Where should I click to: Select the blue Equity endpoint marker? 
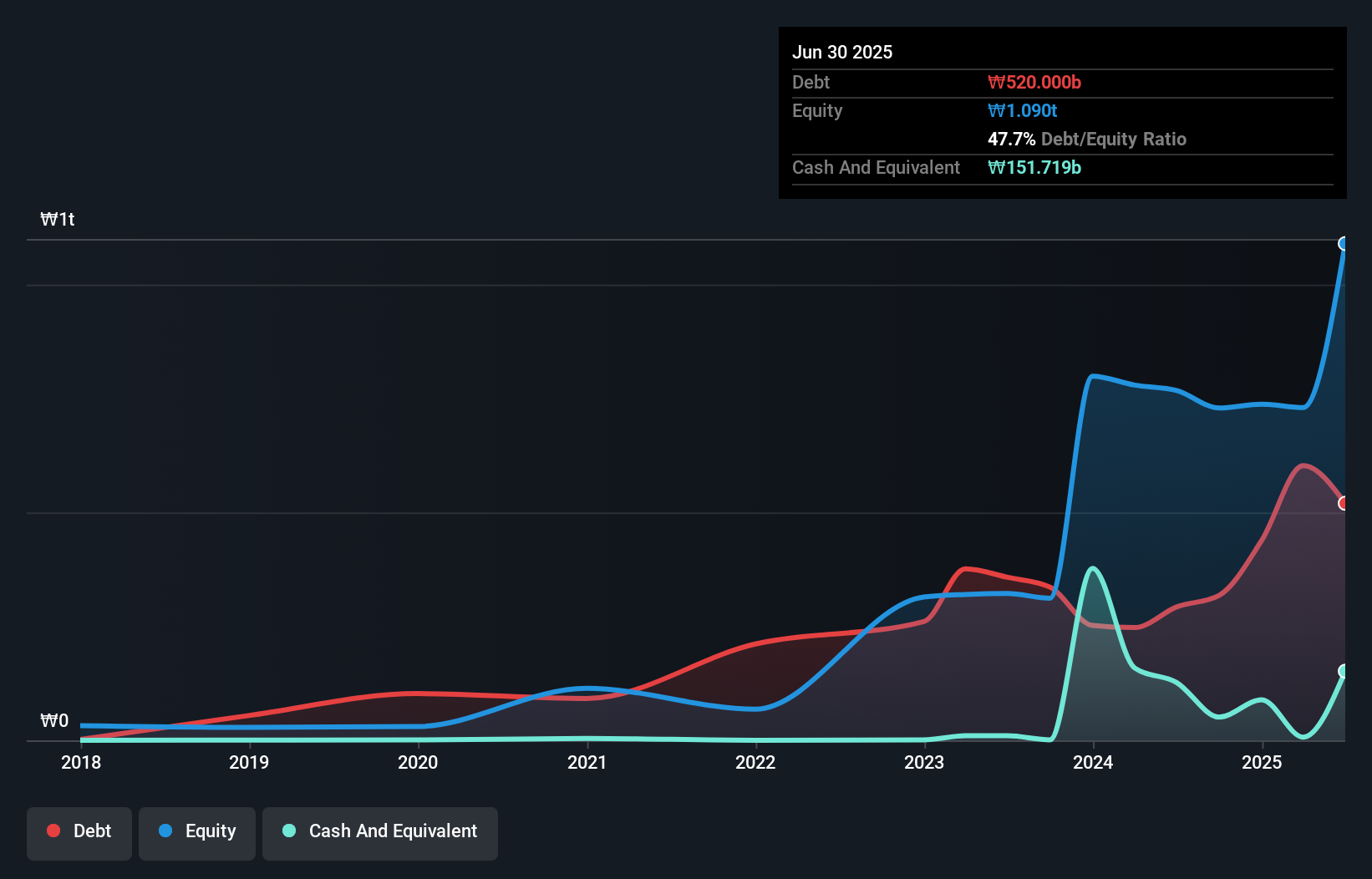click(x=1344, y=243)
